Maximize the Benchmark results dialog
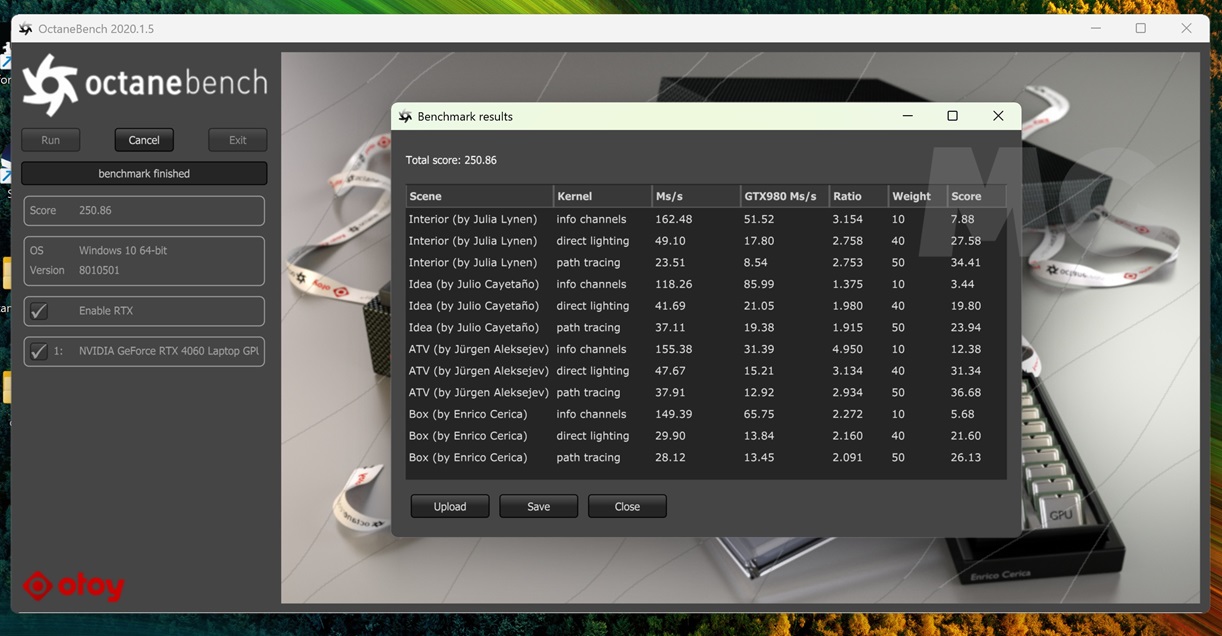 tap(952, 116)
